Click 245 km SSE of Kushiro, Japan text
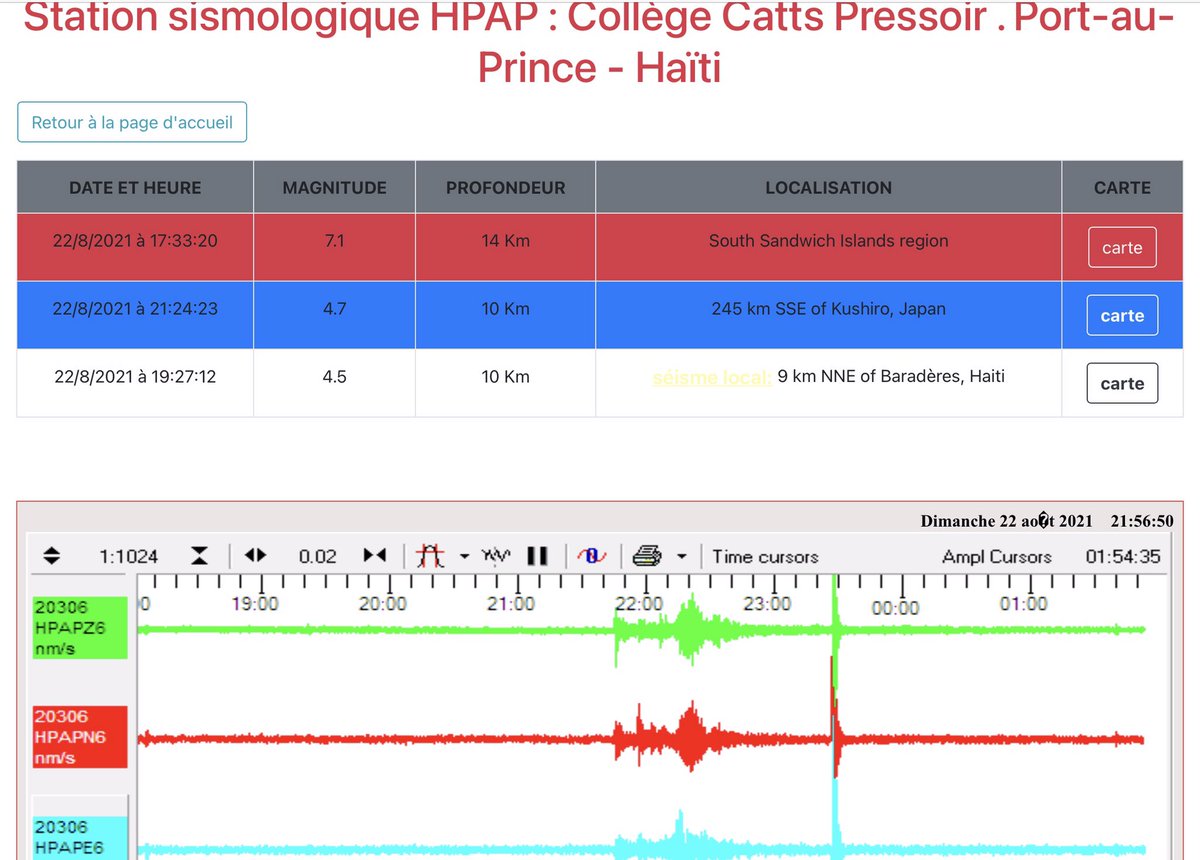Viewport: 1200px width, 860px height. click(x=828, y=309)
